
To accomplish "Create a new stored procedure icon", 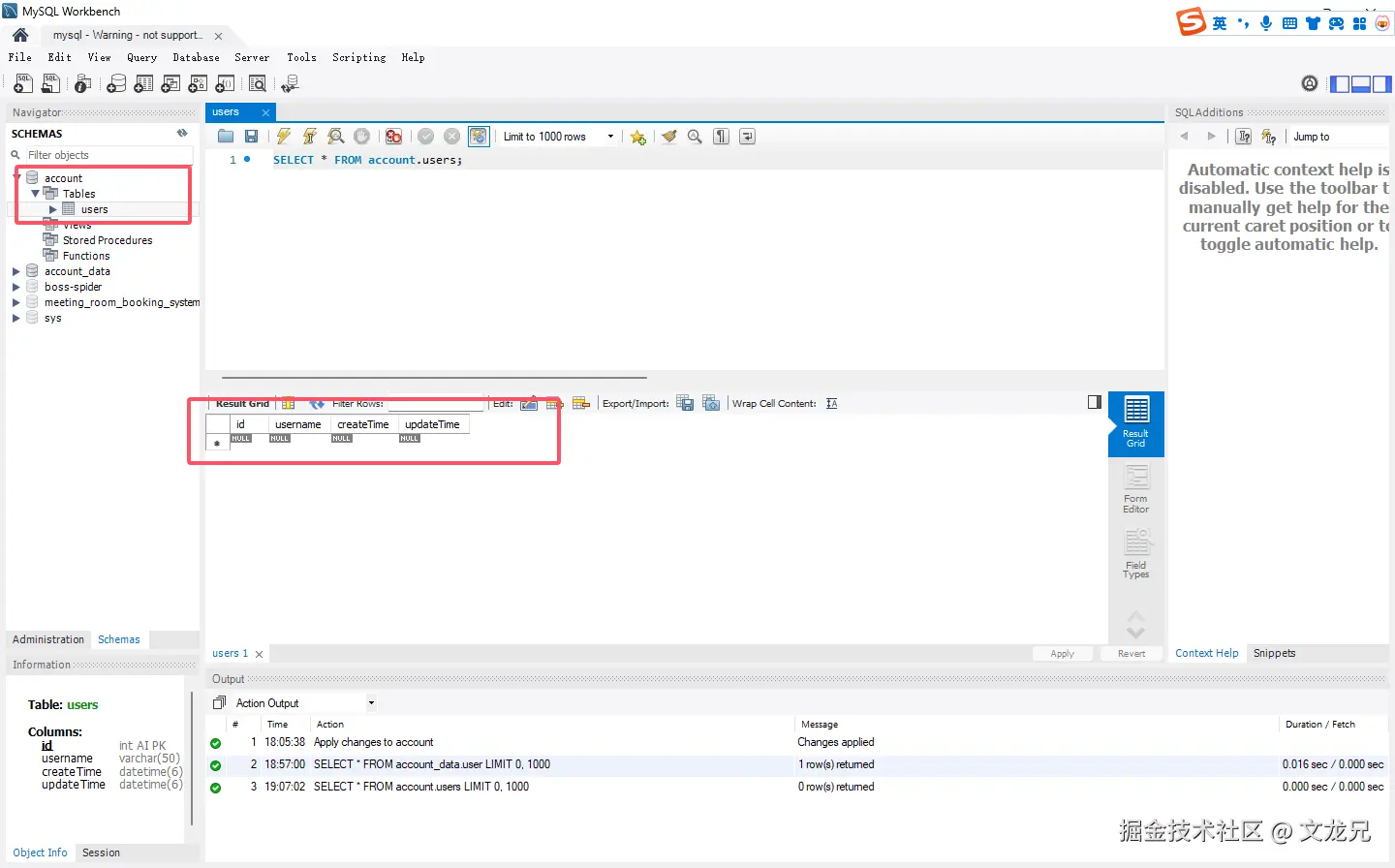I will tap(198, 84).
